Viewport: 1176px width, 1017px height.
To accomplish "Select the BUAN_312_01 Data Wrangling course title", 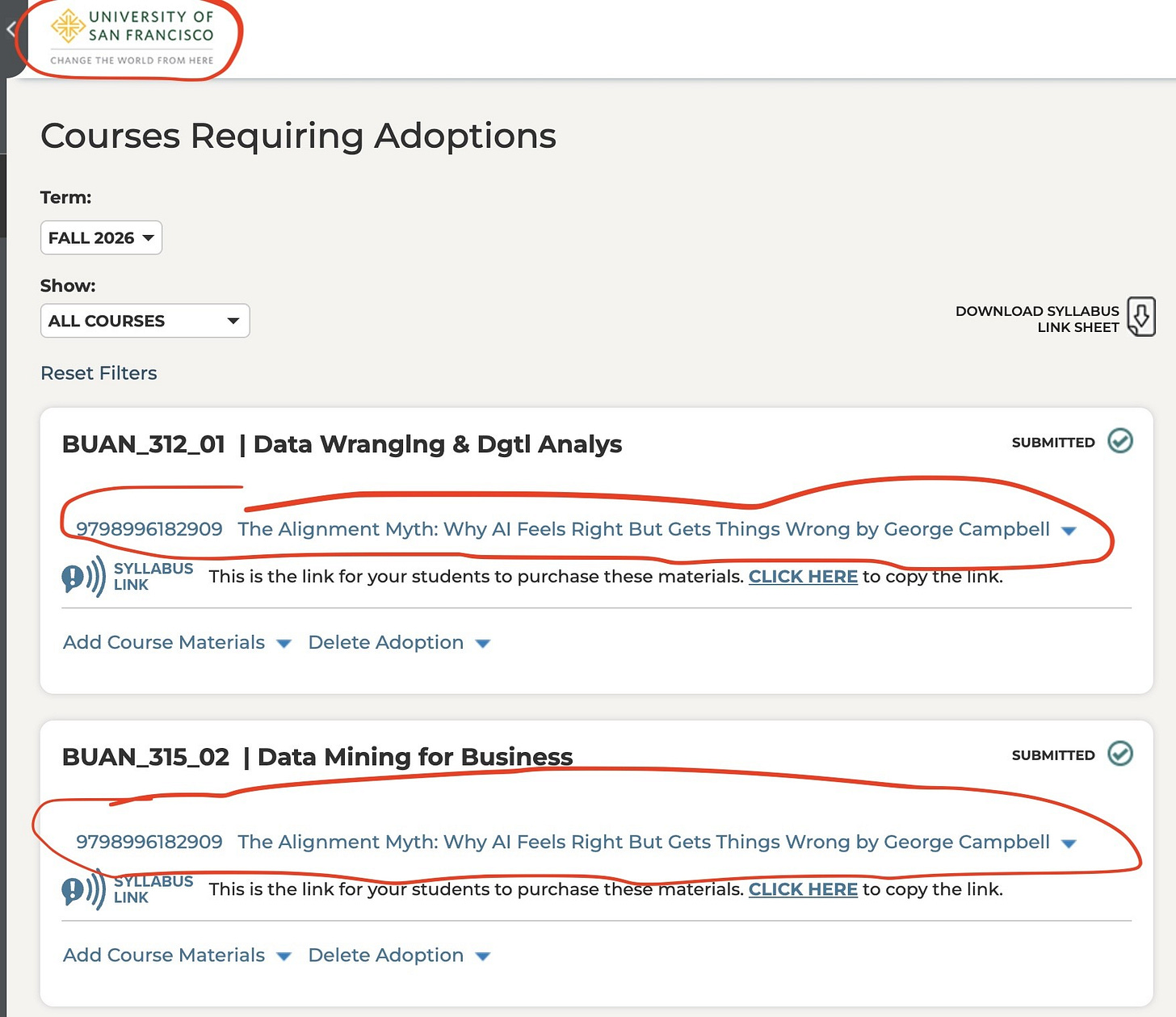I will (x=342, y=444).
